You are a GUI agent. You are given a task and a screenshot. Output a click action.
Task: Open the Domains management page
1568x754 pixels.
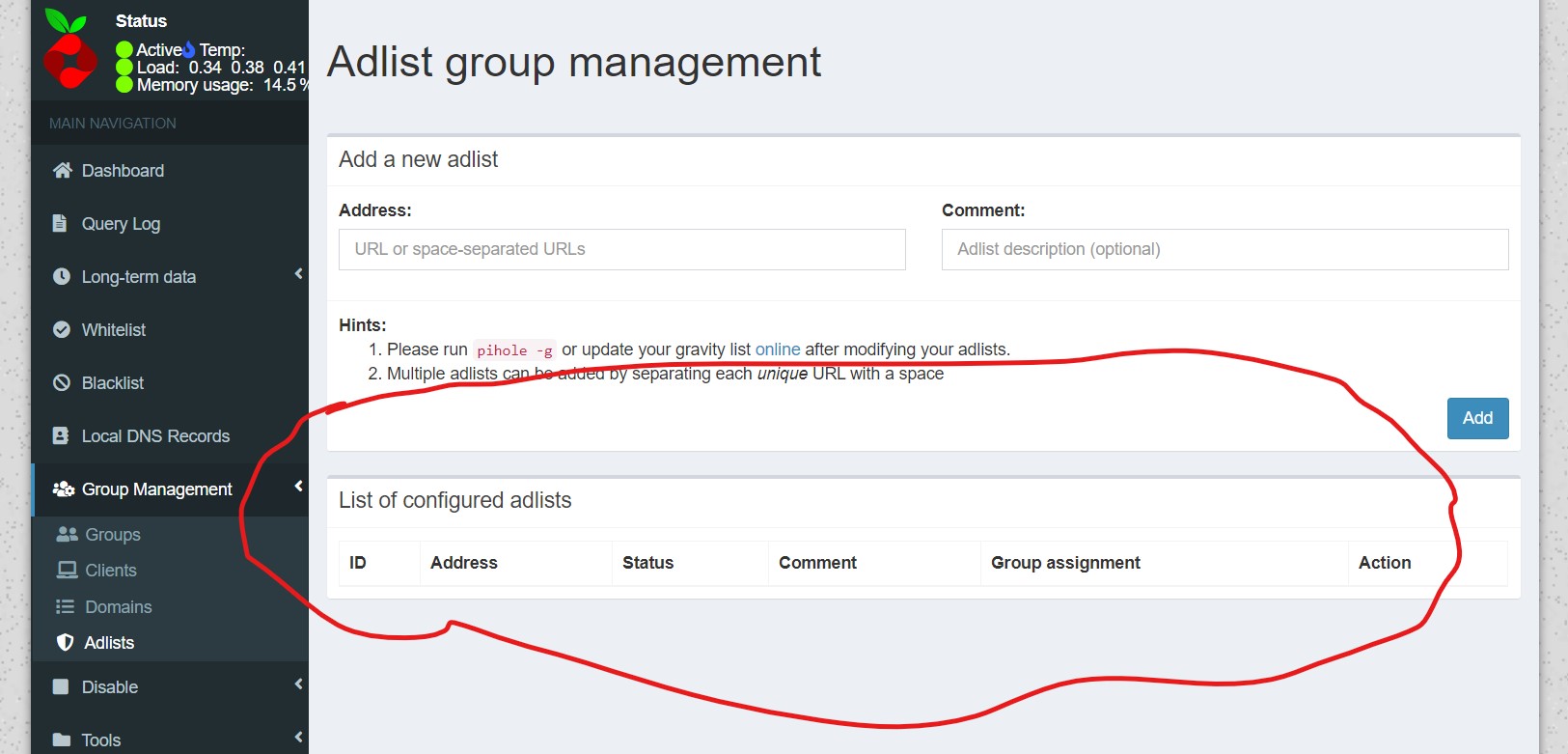[118, 607]
